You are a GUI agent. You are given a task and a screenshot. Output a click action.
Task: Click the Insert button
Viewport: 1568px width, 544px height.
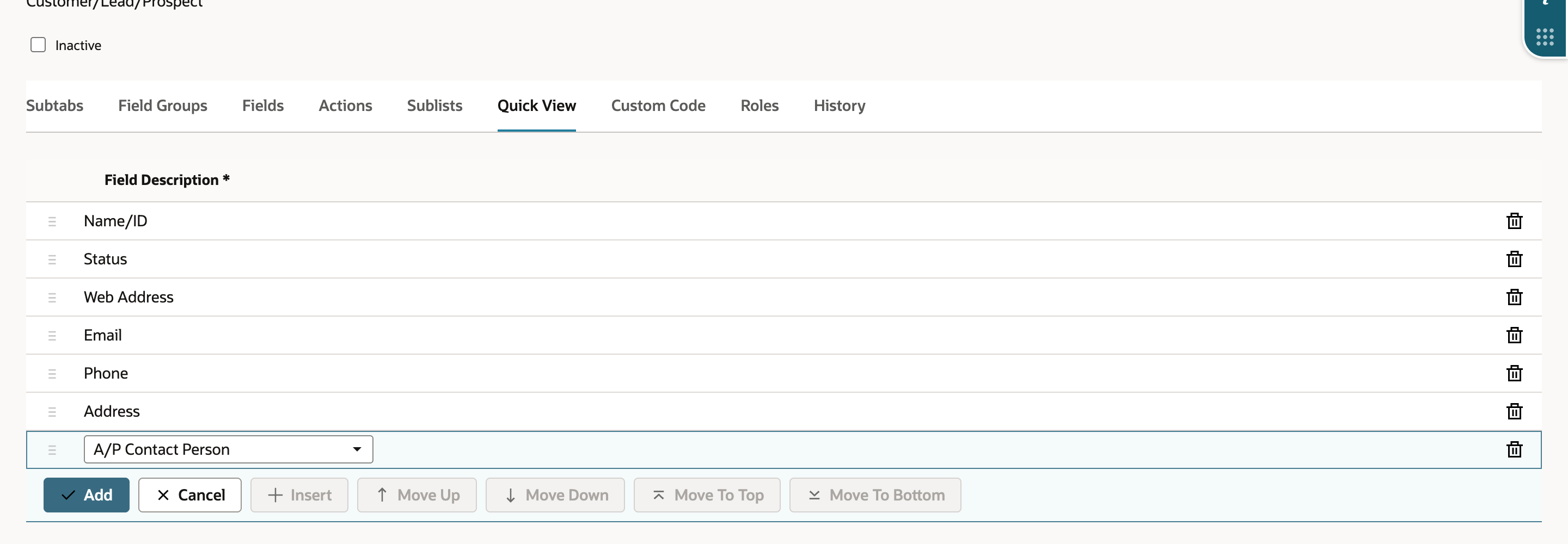click(299, 496)
